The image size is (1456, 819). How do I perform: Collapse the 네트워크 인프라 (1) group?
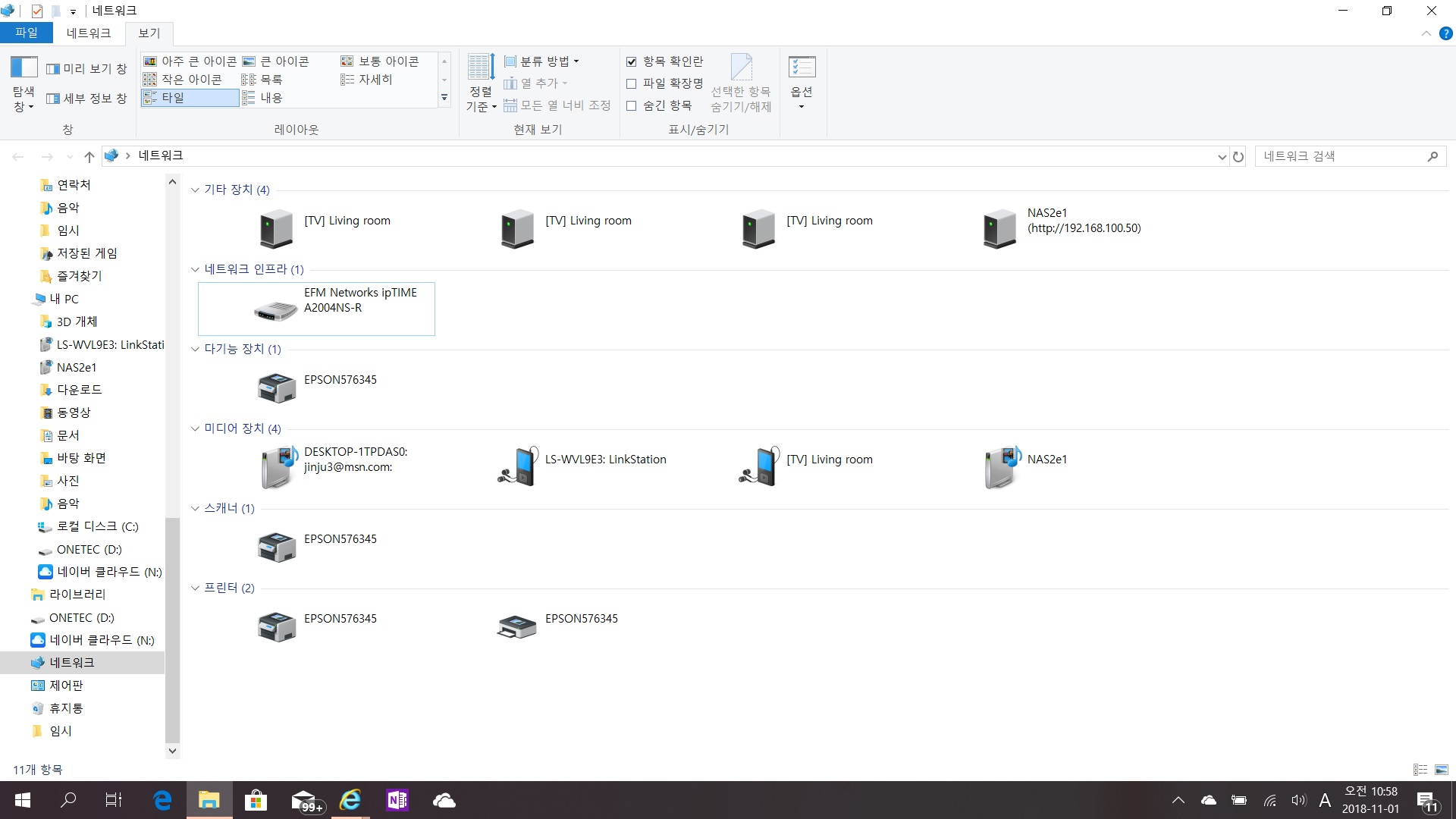195,269
